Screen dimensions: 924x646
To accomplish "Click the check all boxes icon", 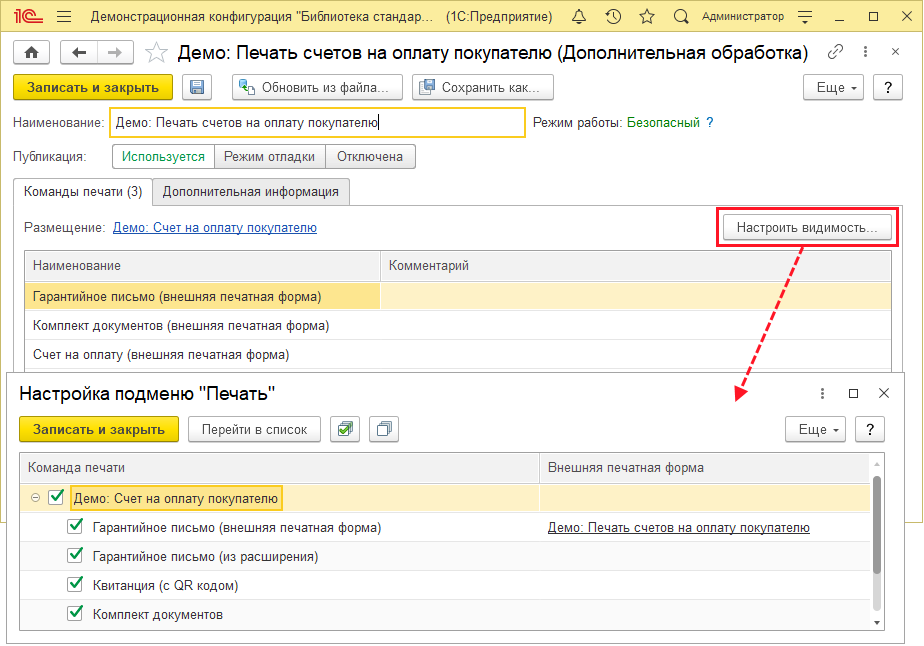I will coord(346,429).
